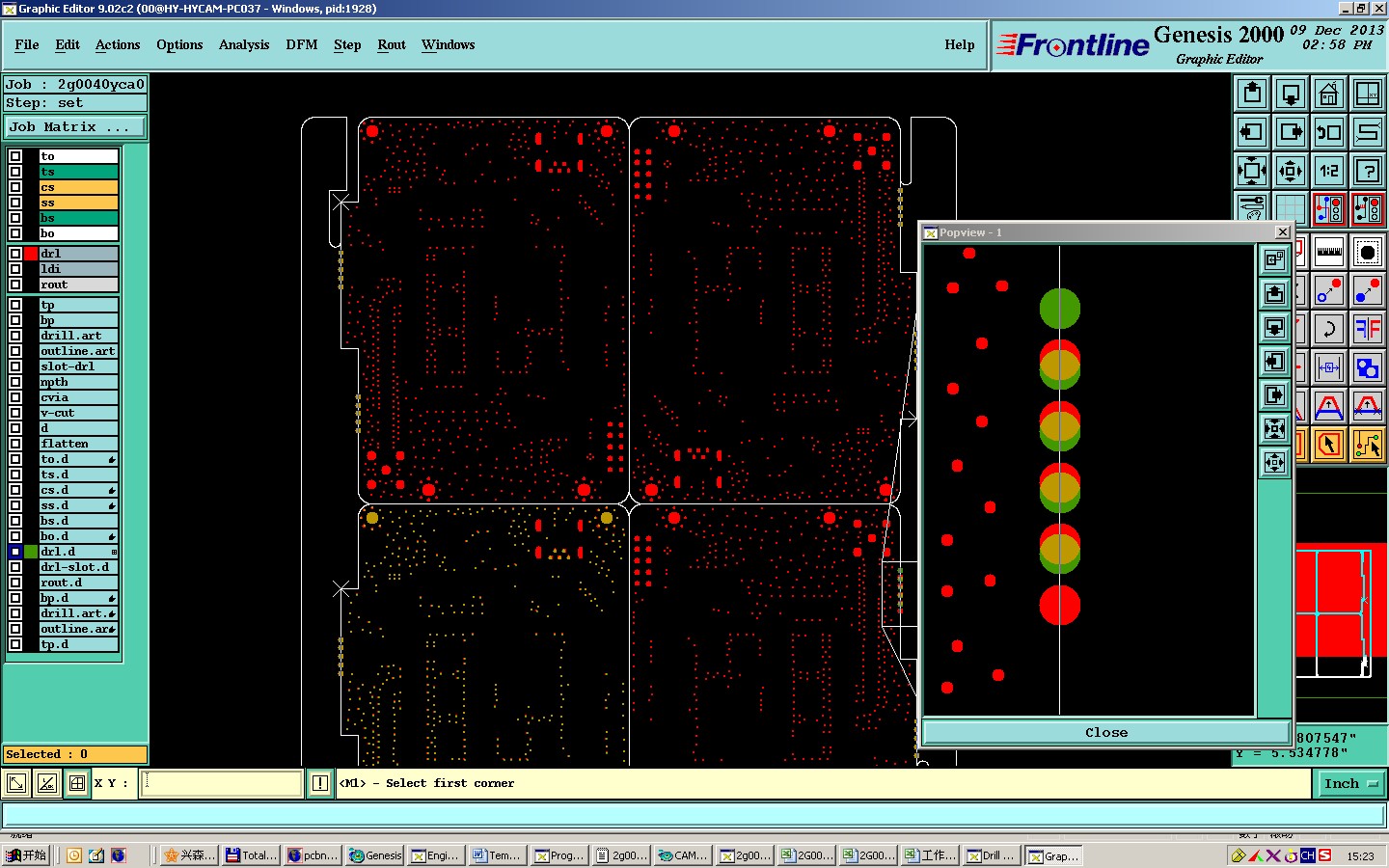The image size is (1389, 868).
Task: Click the question mark help icon
Action: tap(1368, 171)
